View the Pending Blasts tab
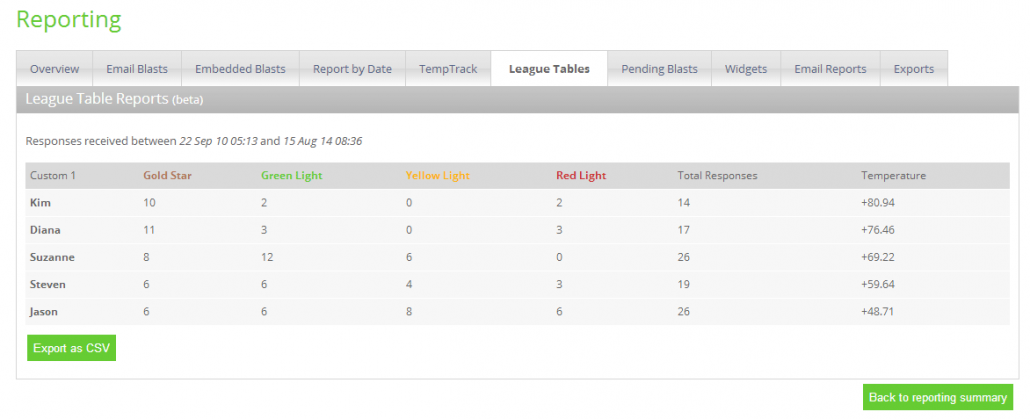The height and width of the screenshot is (419, 1030). [659, 69]
